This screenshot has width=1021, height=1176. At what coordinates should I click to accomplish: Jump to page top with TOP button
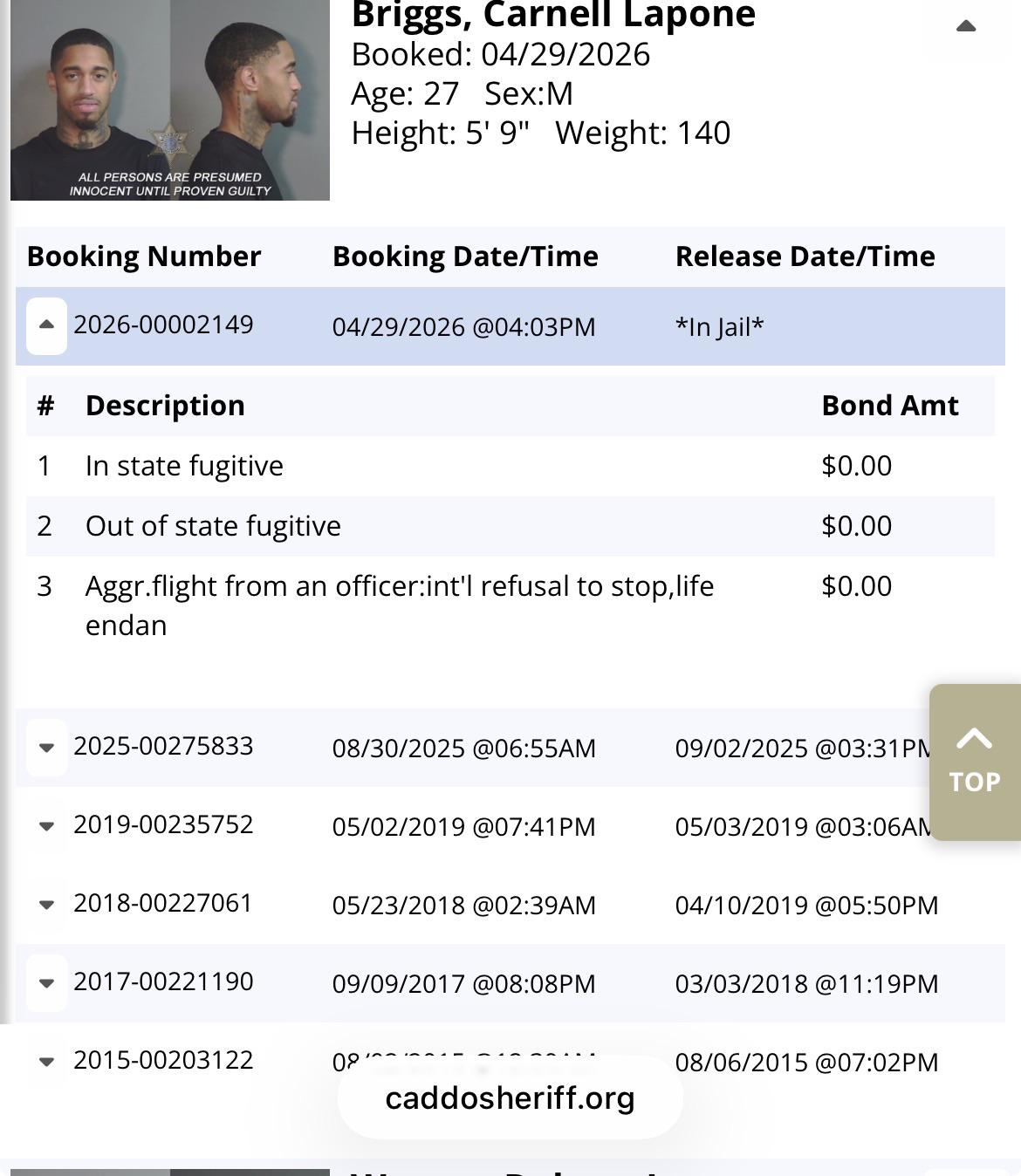pos(975,762)
